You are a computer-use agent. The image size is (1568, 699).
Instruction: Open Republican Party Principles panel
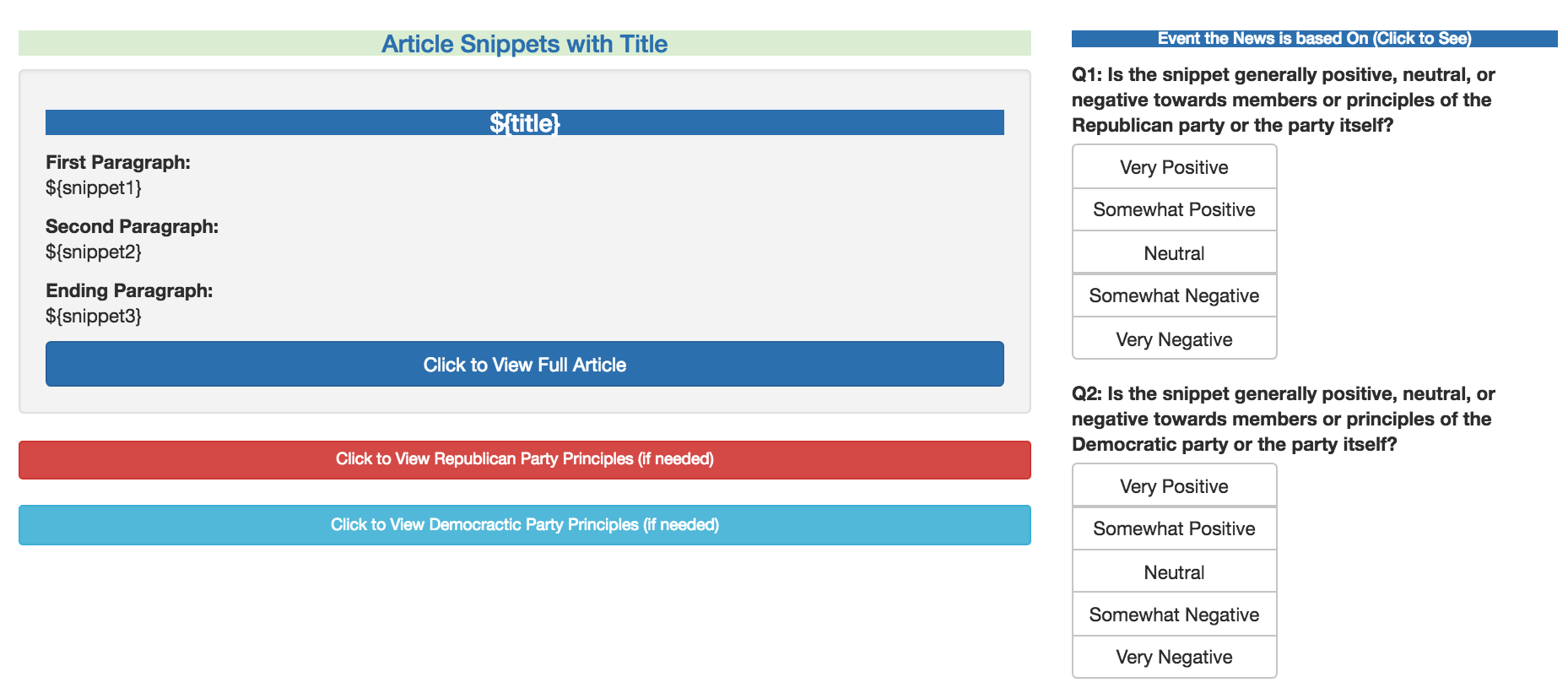coord(524,459)
